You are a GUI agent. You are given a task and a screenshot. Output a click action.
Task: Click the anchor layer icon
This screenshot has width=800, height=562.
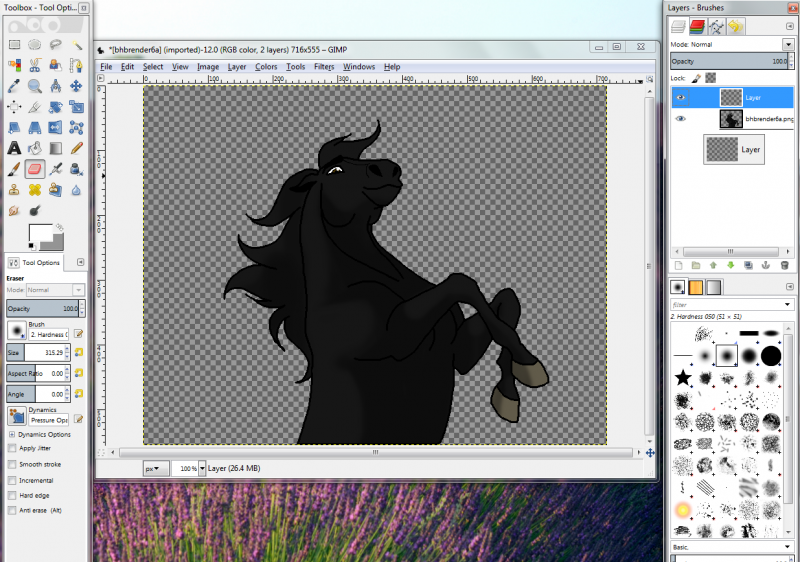coord(766,265)
